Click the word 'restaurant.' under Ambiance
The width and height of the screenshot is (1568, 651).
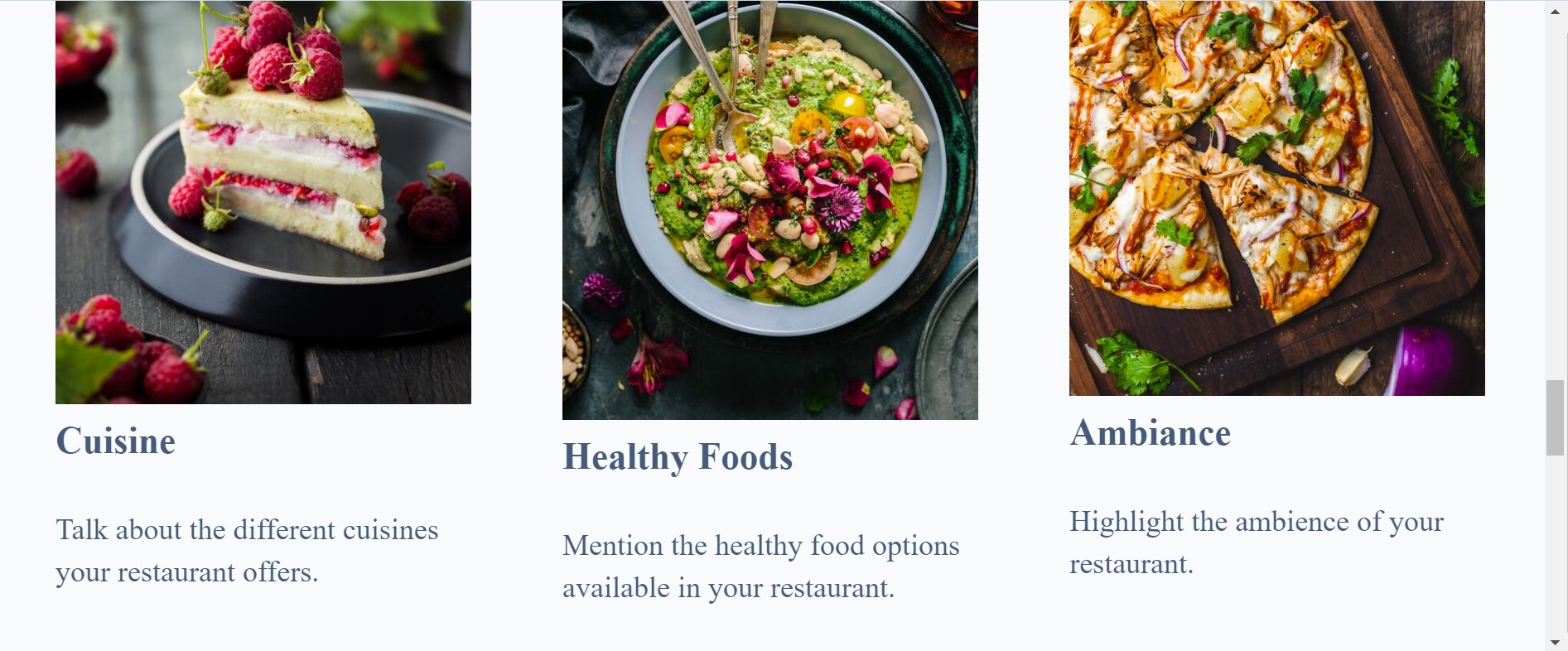1131,564
